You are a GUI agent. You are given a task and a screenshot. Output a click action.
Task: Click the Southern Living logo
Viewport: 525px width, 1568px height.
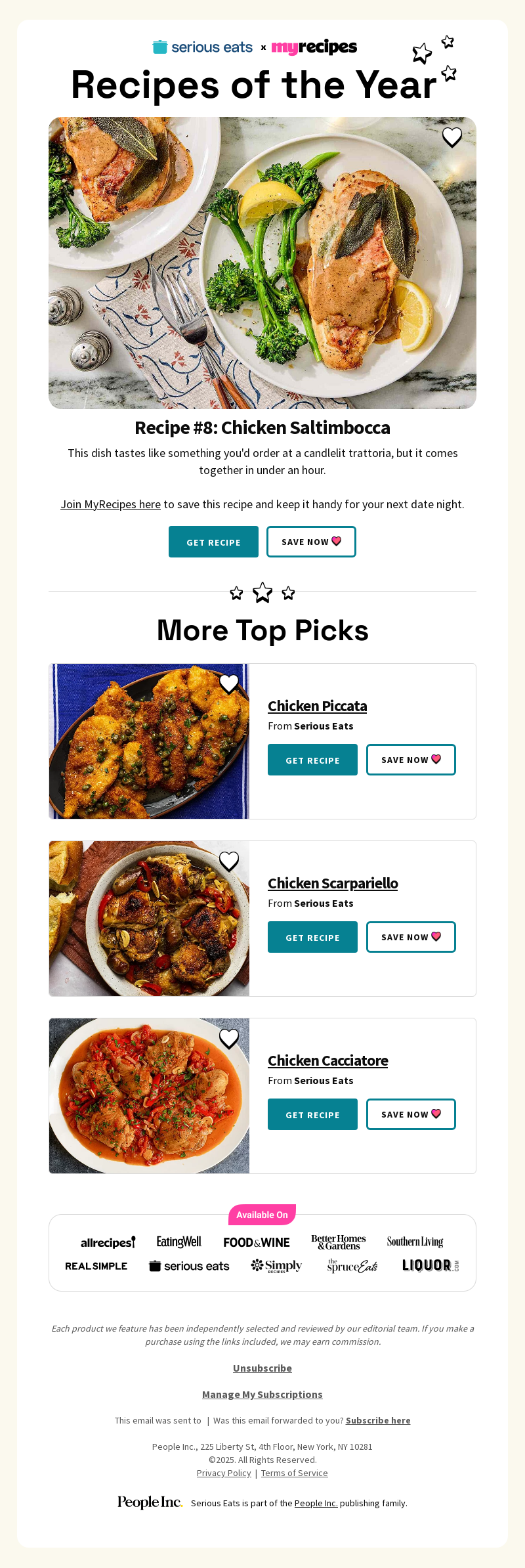415,1242
